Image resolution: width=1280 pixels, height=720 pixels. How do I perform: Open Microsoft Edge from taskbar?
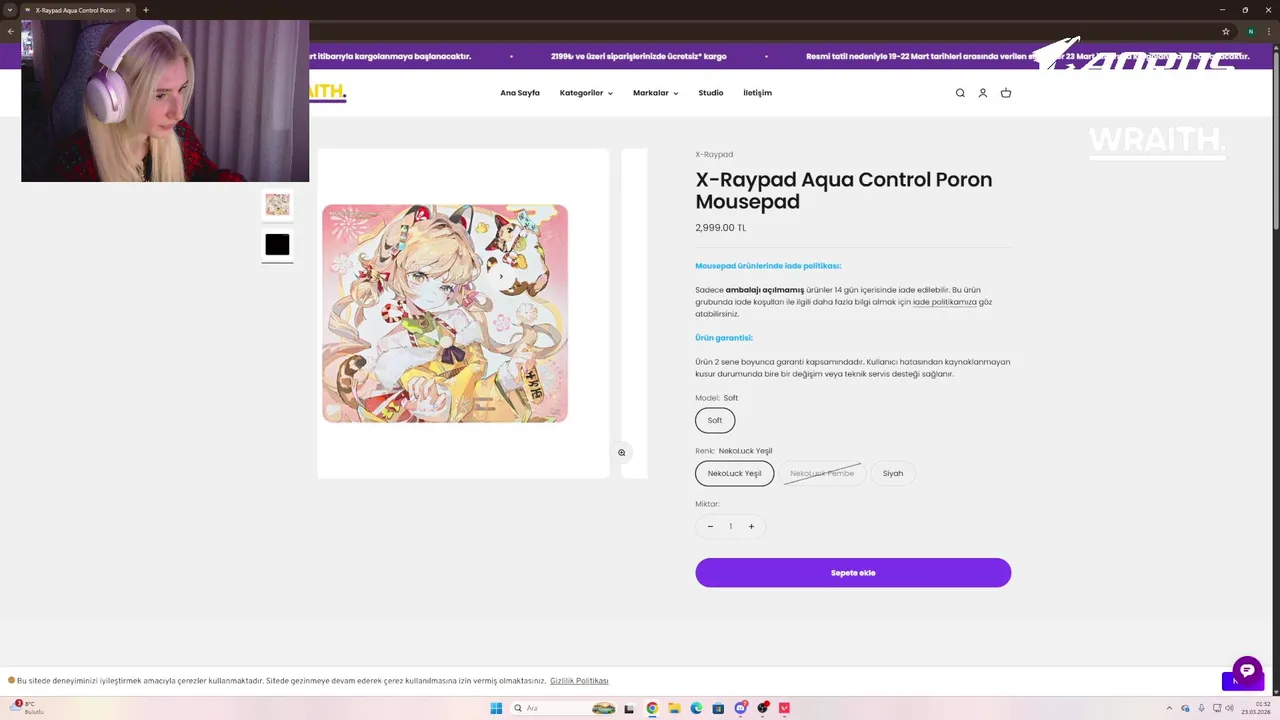696,708
